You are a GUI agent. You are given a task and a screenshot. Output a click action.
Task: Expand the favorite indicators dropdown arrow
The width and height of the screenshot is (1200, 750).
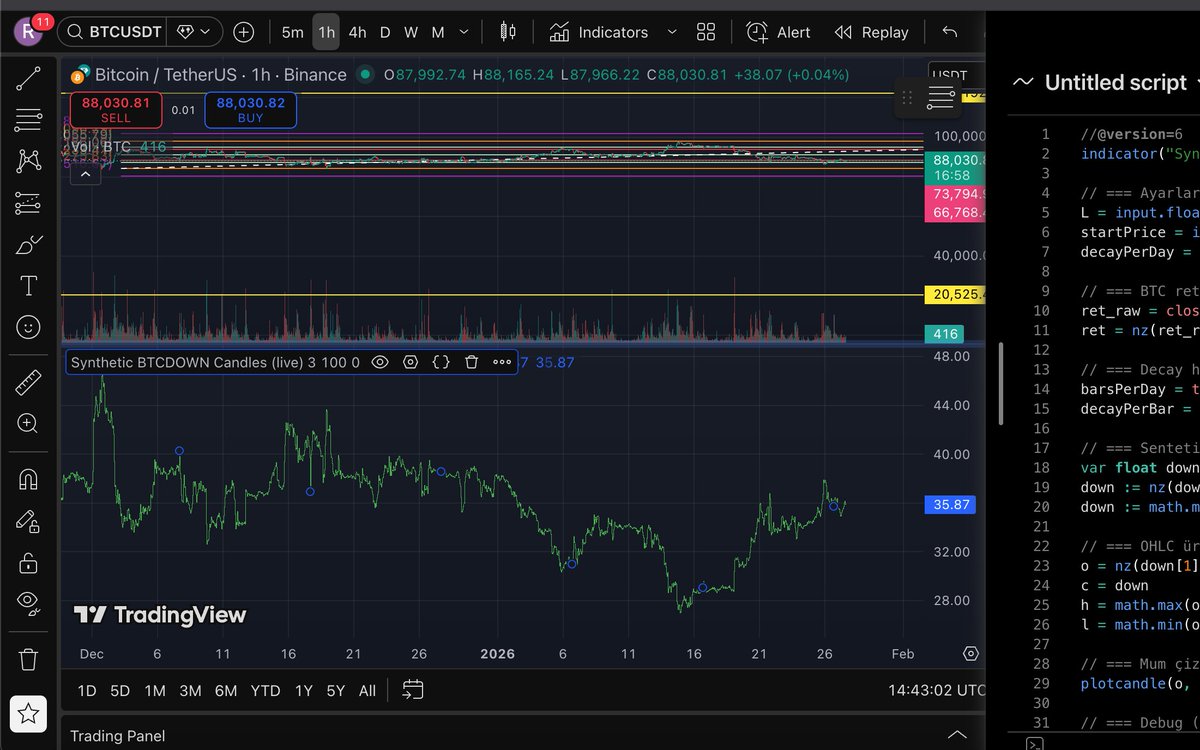[671, 32]
